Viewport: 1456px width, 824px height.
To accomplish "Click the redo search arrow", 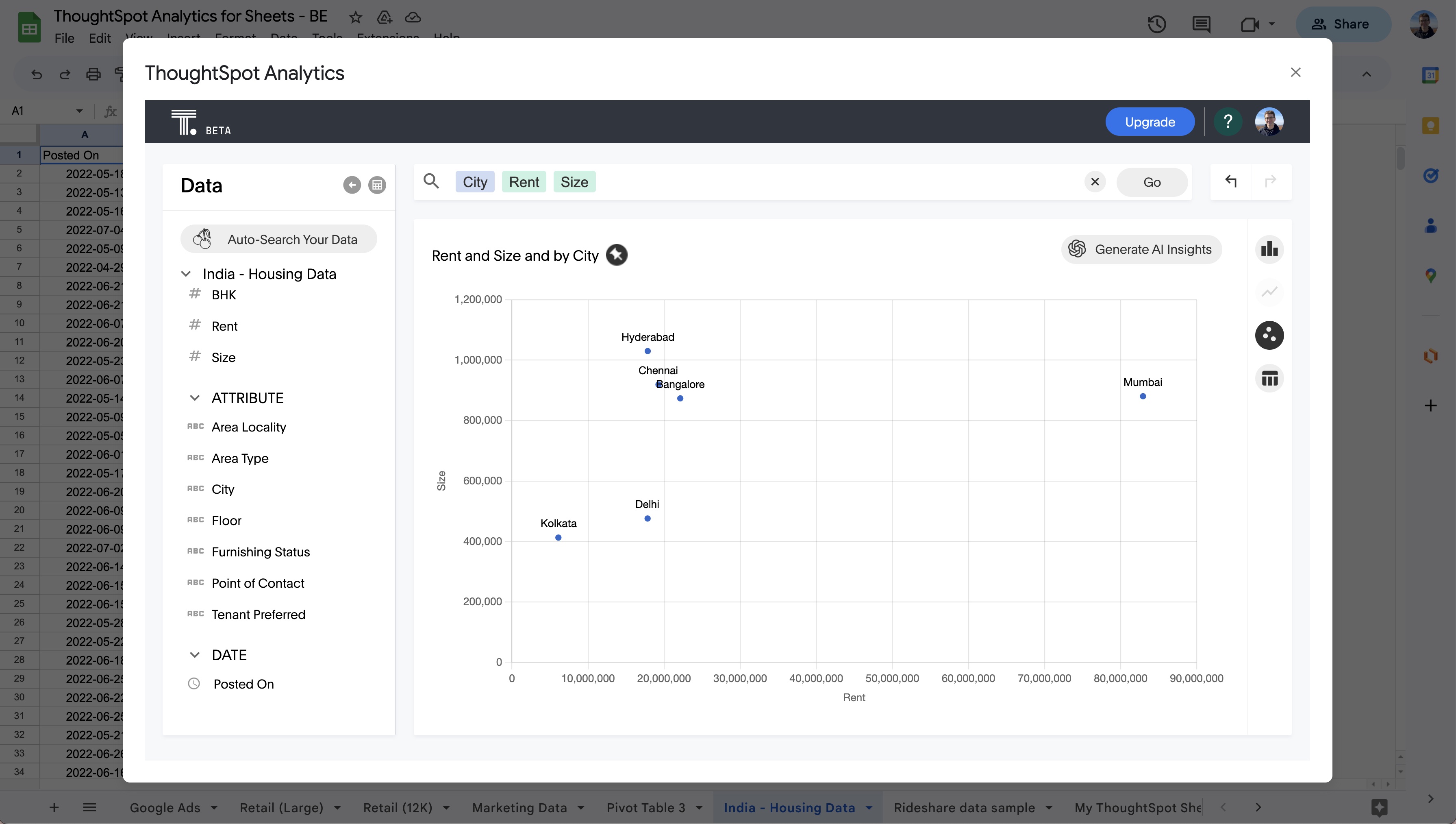I will pos(1271,181).
